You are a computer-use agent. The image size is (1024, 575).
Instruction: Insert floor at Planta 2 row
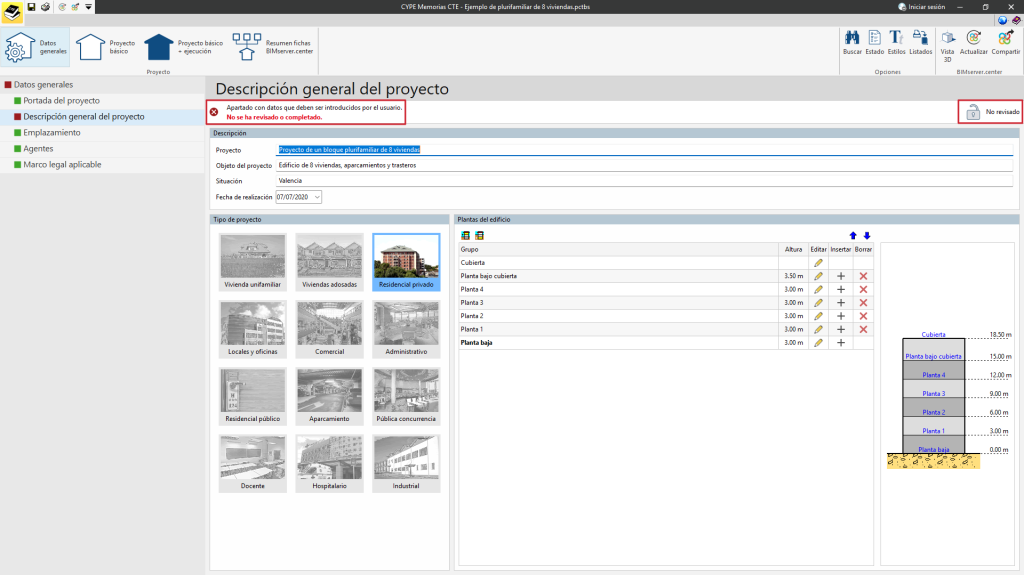(841, 316)
